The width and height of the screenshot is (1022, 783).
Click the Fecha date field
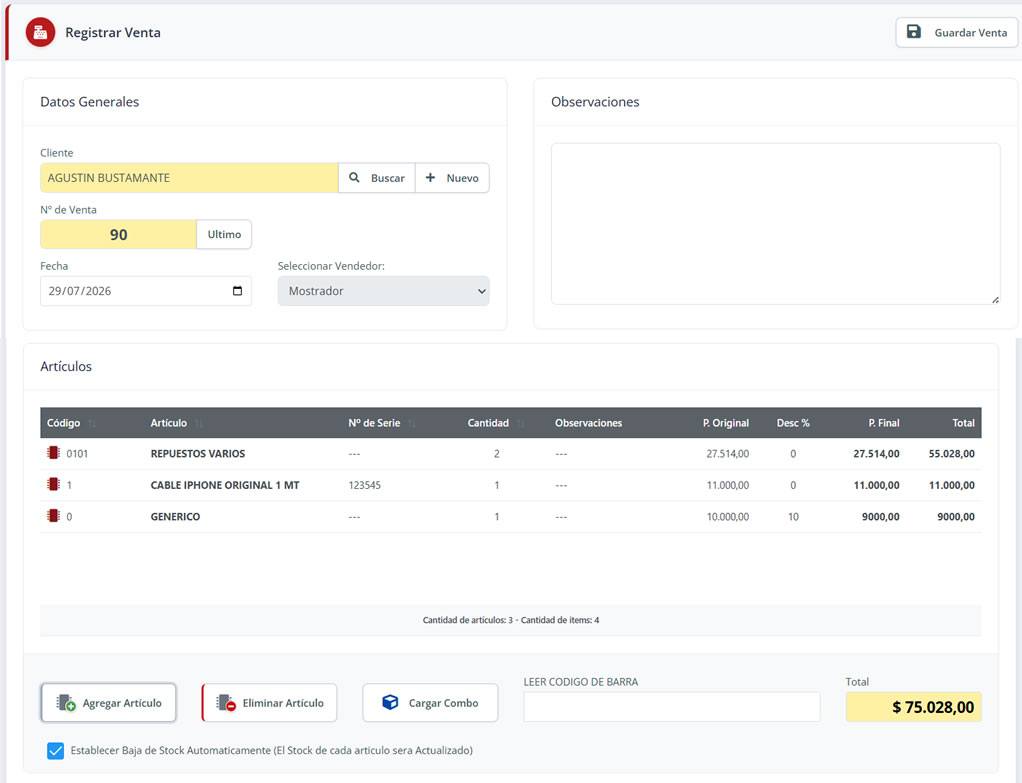[x=145, y=291]
